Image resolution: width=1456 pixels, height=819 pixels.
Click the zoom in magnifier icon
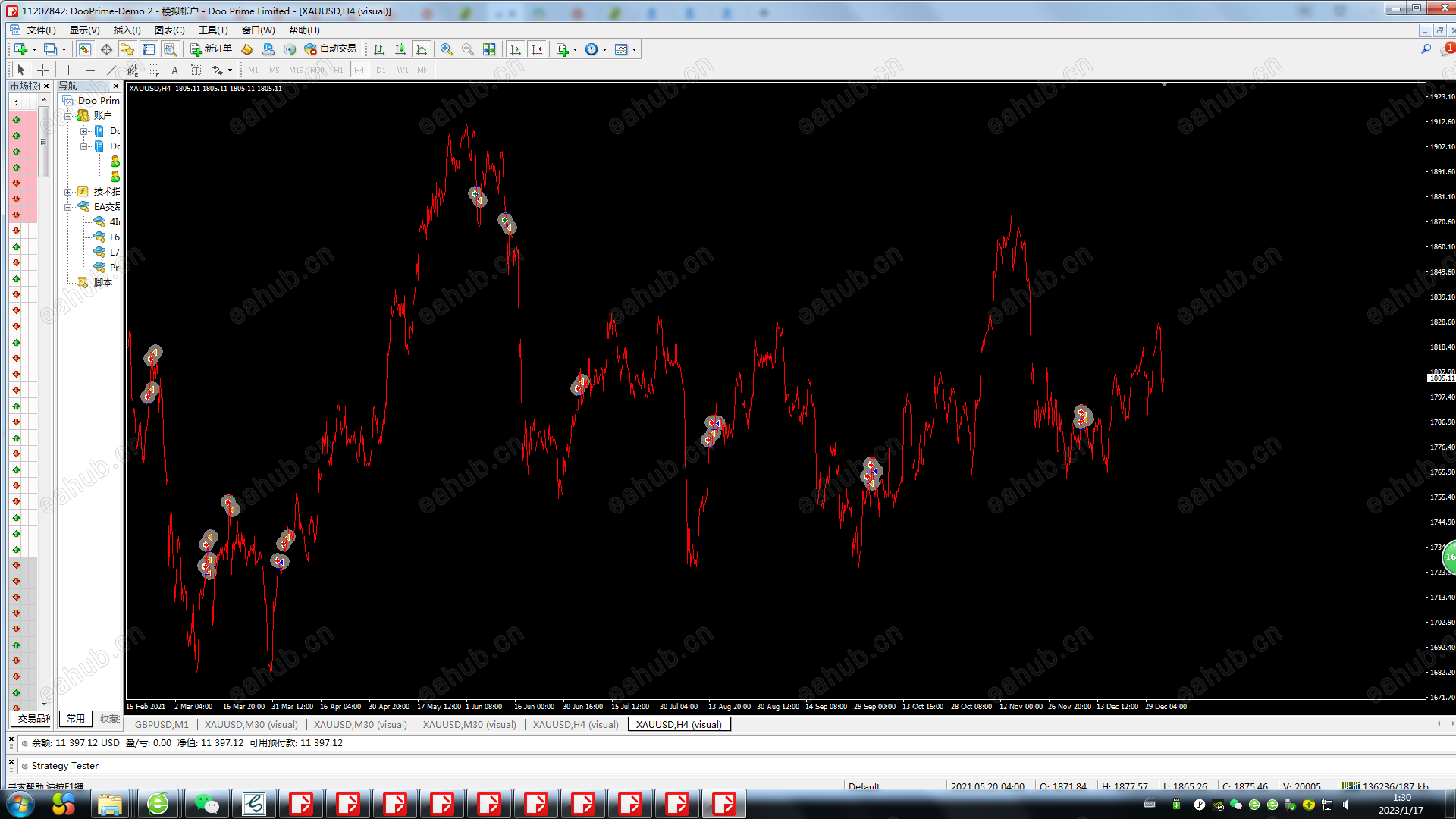tap(447, 49)
